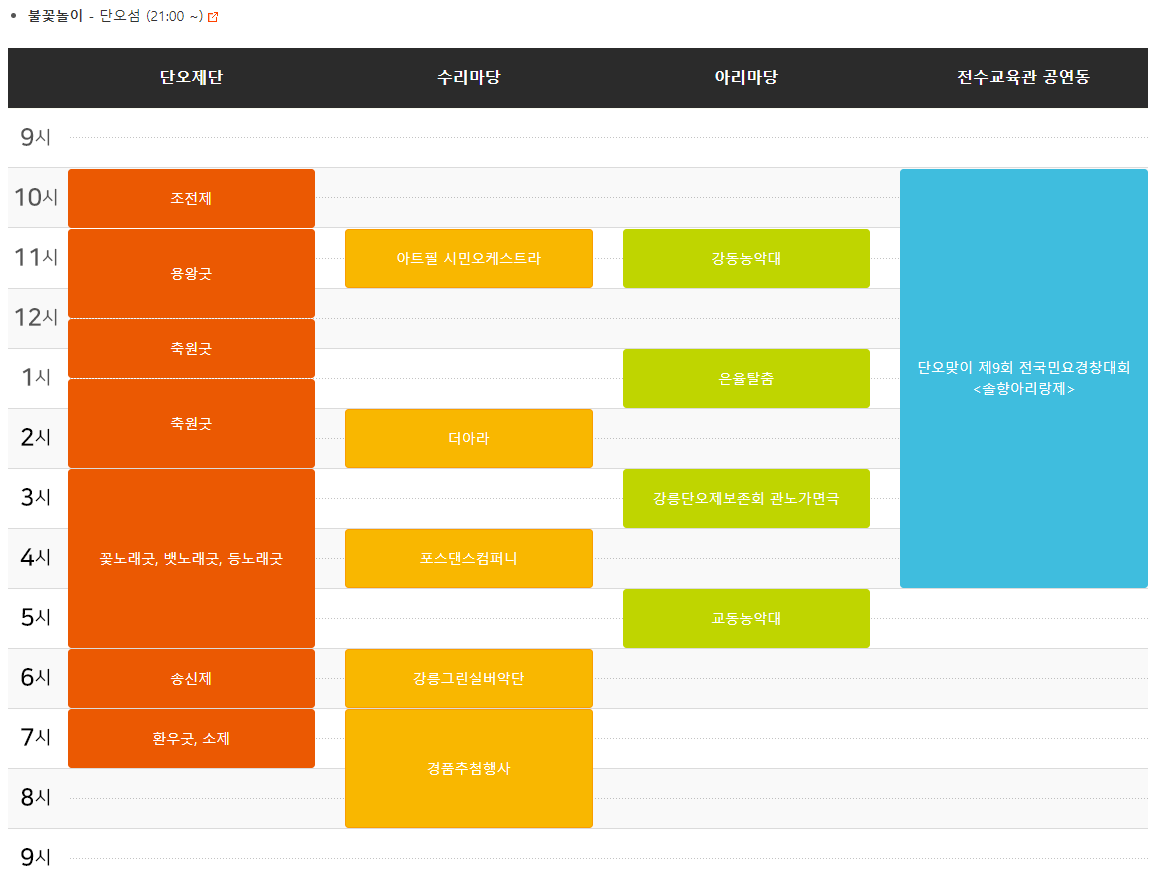This screenshot has width=1157, height=883.
Task: Click the 용왕굿 event block
Action: pos(191,274)
